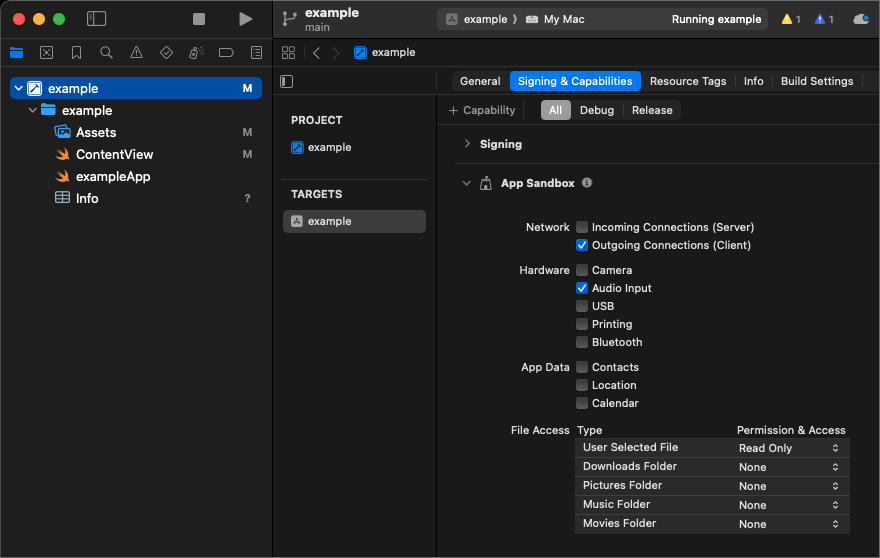Screen dimensions: 880x558
Task: Select the Debug configuration filter
Action: [x=597, y=110]
